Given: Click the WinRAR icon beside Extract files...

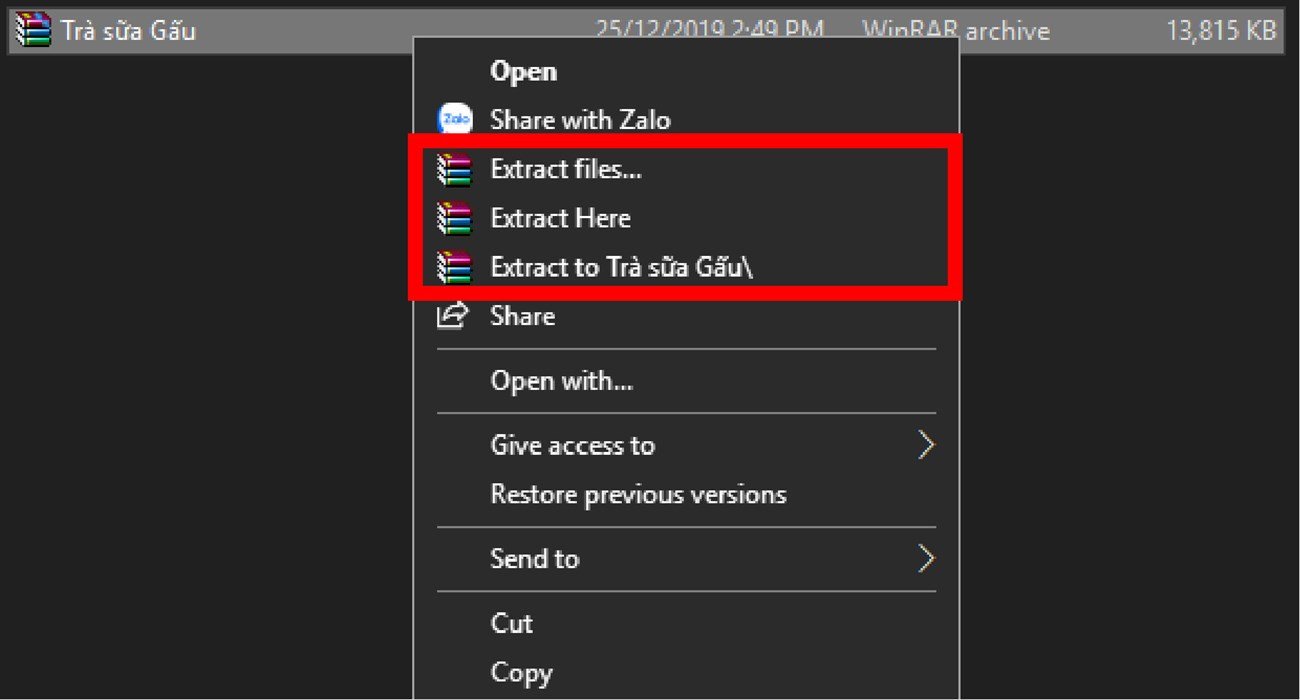Looking at the screenshot, I should (x=455, y=169).
